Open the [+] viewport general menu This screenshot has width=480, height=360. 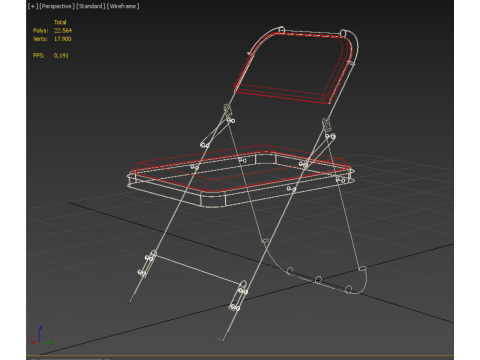pos(33,6)
